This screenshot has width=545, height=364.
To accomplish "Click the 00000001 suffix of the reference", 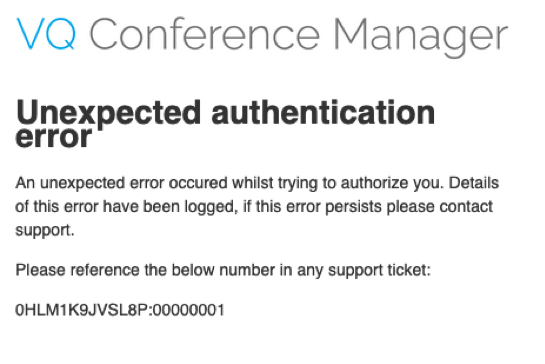I will tap(188, 310).
